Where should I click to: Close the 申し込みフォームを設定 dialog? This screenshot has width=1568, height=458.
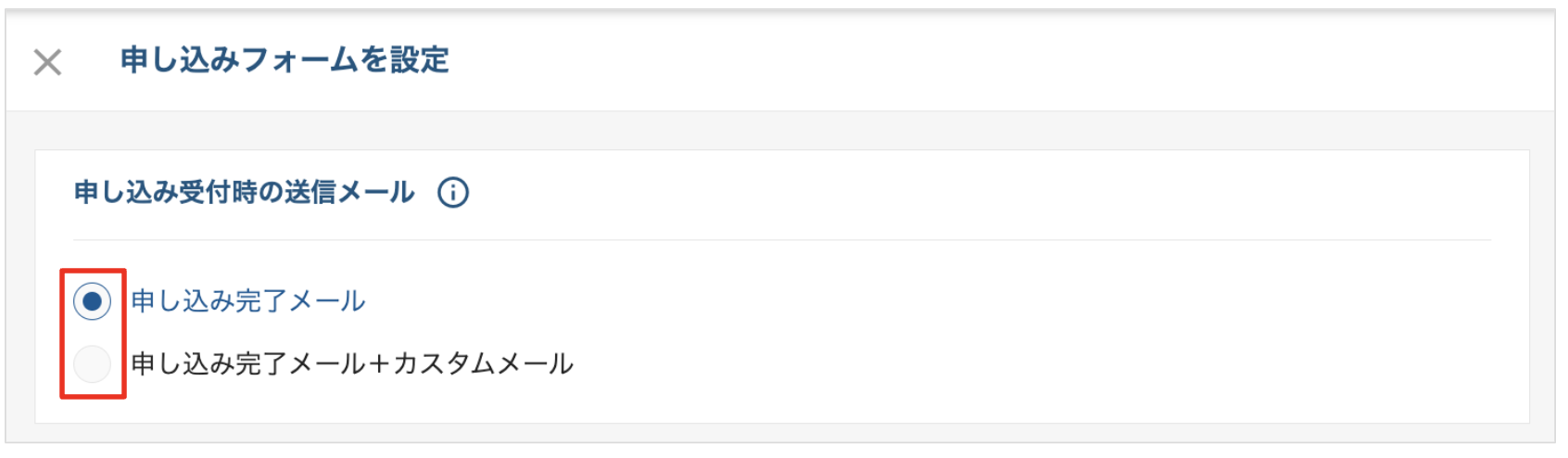pos(47,62)
